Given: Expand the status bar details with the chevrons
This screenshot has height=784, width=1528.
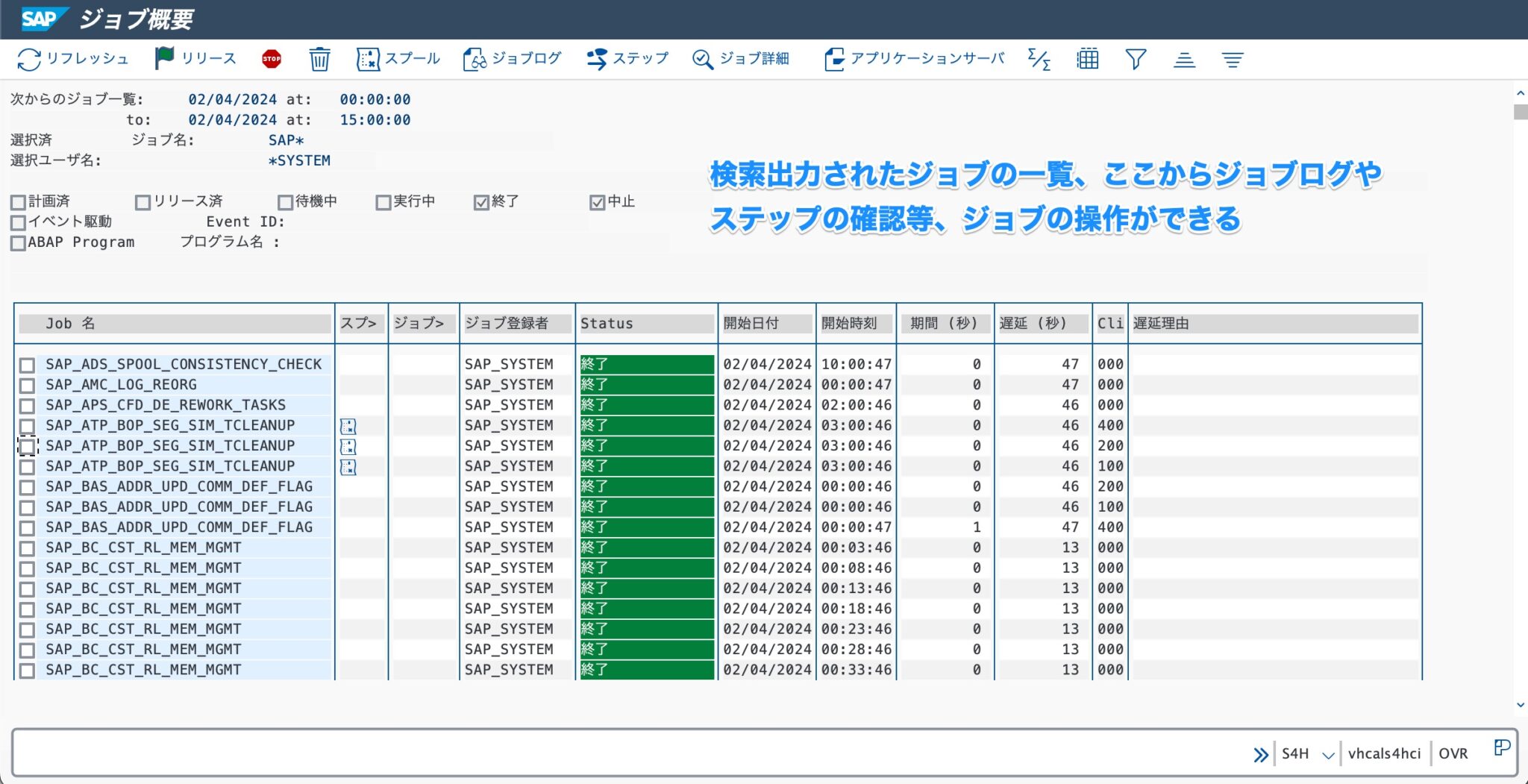Looking at the screenshot, I should 1262,753.
